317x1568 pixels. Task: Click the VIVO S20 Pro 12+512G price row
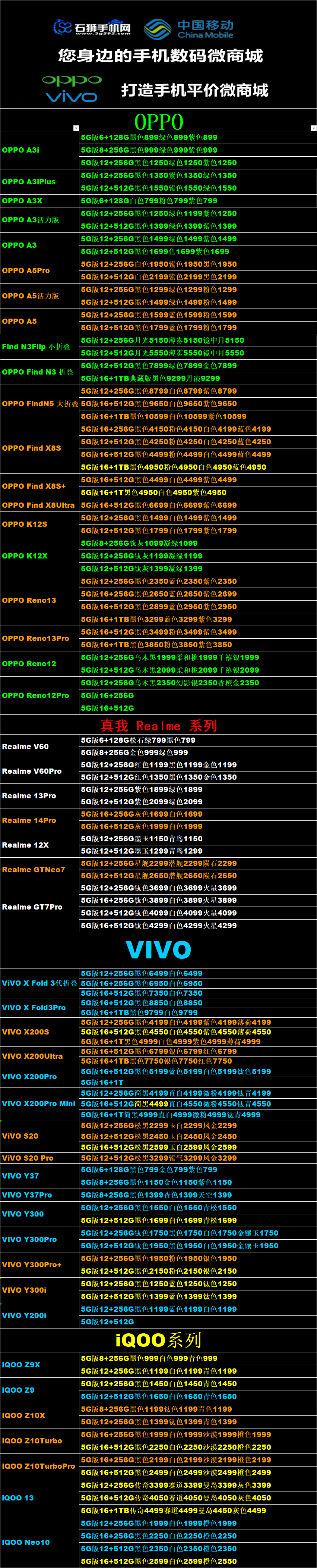pyautogui.click(x=198, y=1158)
